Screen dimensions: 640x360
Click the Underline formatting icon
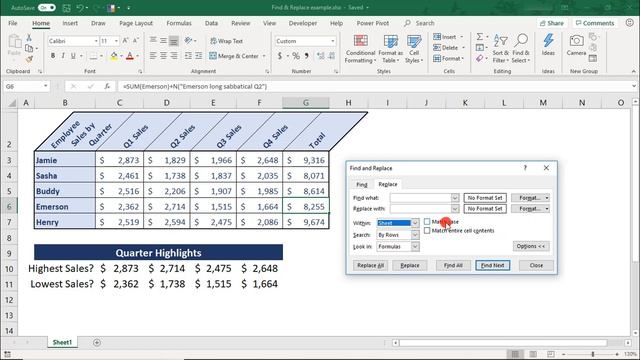click(73, 56)
